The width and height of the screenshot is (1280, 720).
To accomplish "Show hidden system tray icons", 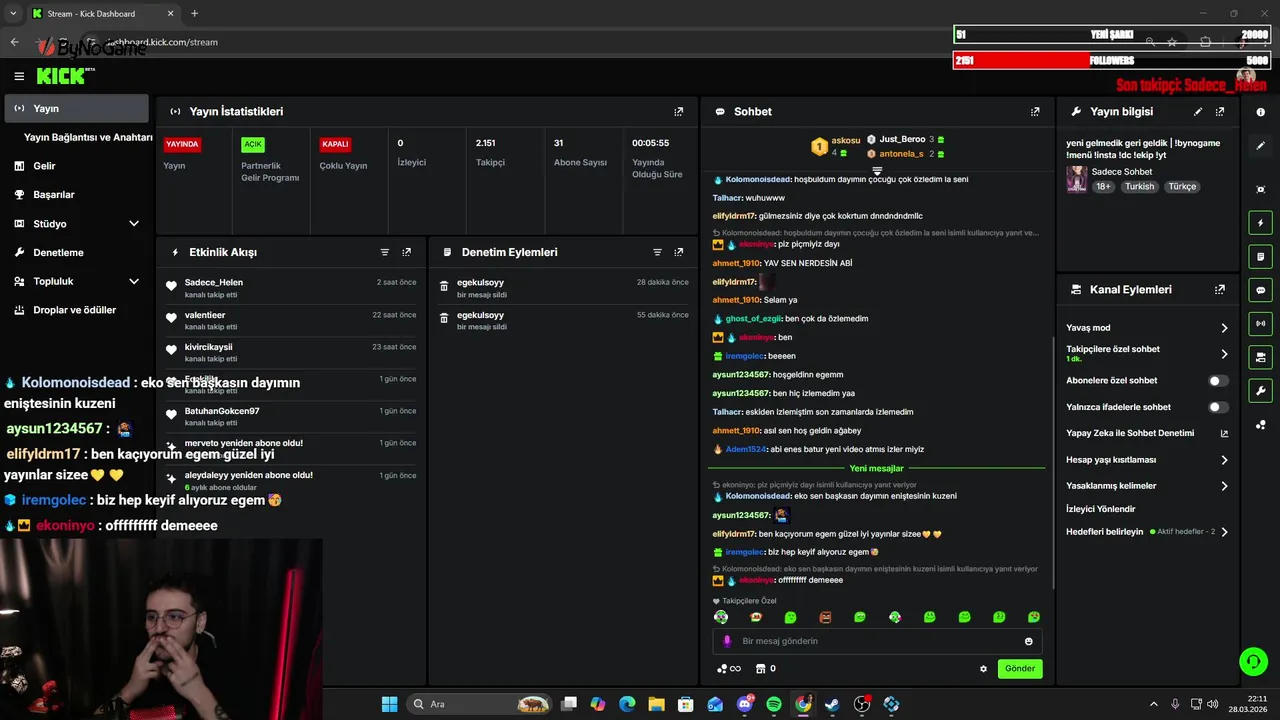I will coord(1153,704).
